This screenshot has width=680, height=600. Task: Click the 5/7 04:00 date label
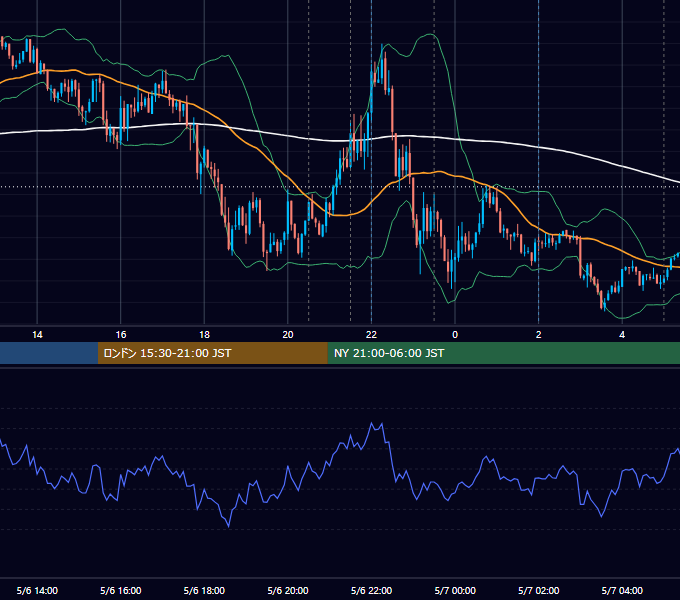622,590
